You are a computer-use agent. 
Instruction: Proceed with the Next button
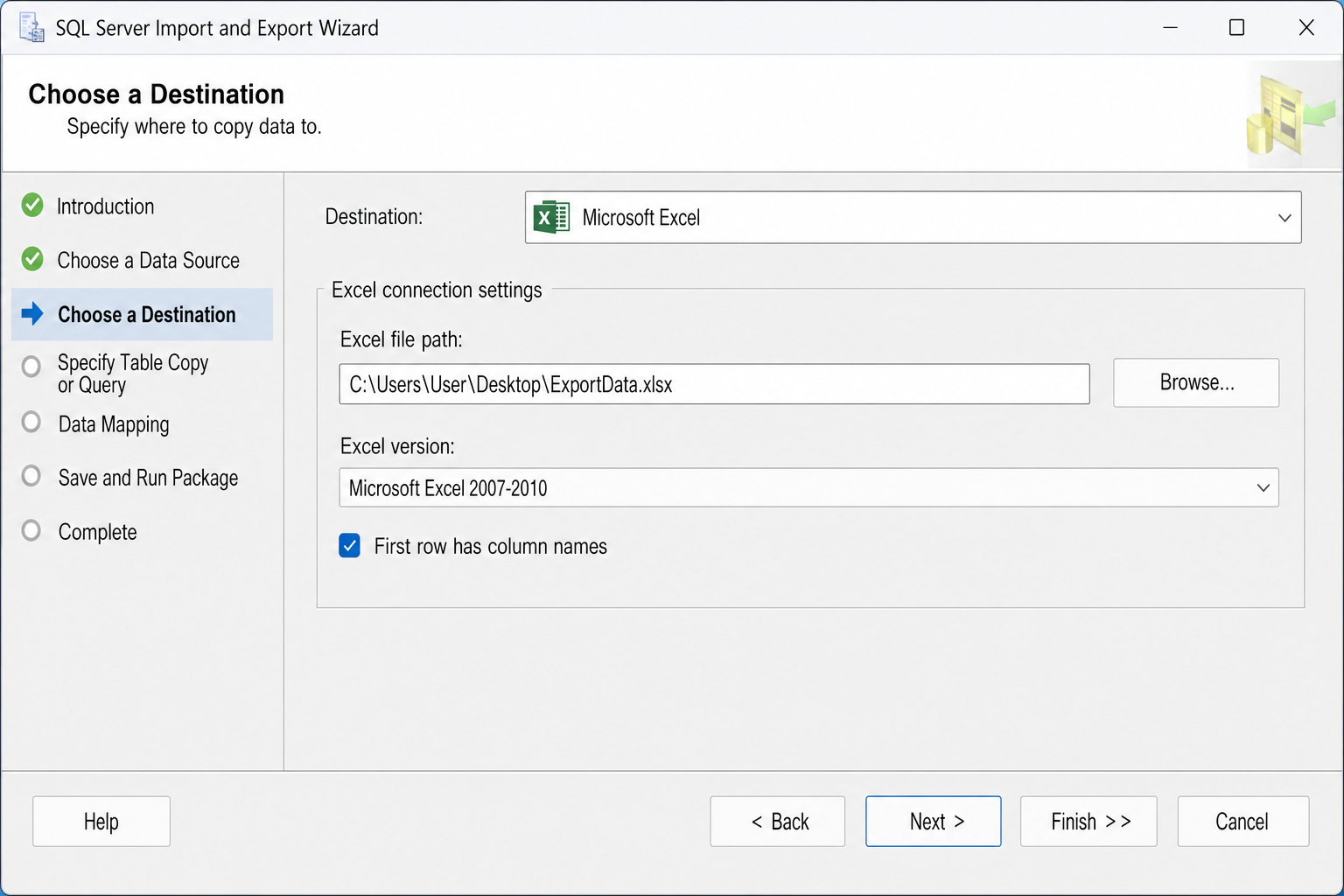coord(934,822)
